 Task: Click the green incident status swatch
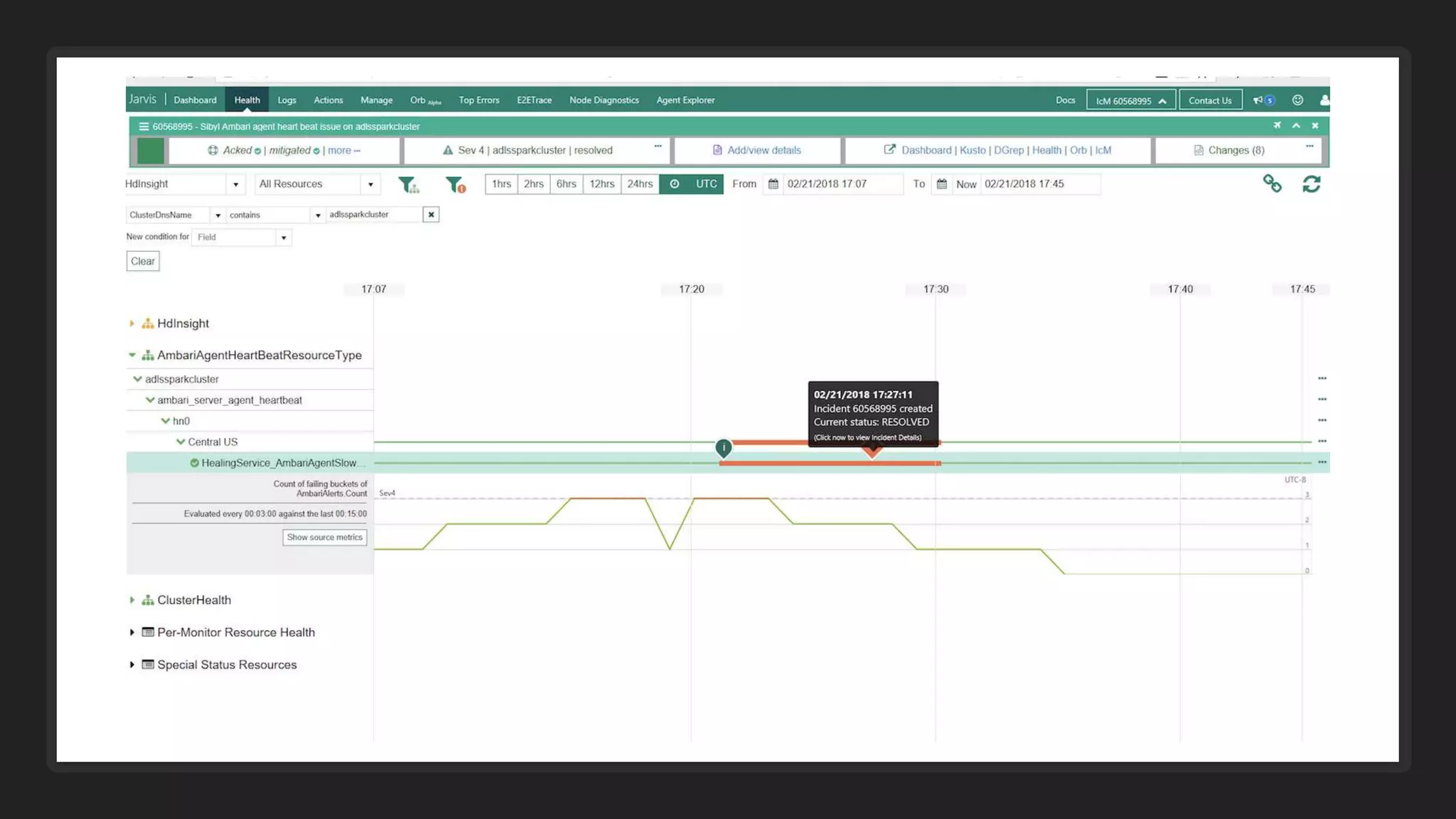coord(150,151)
